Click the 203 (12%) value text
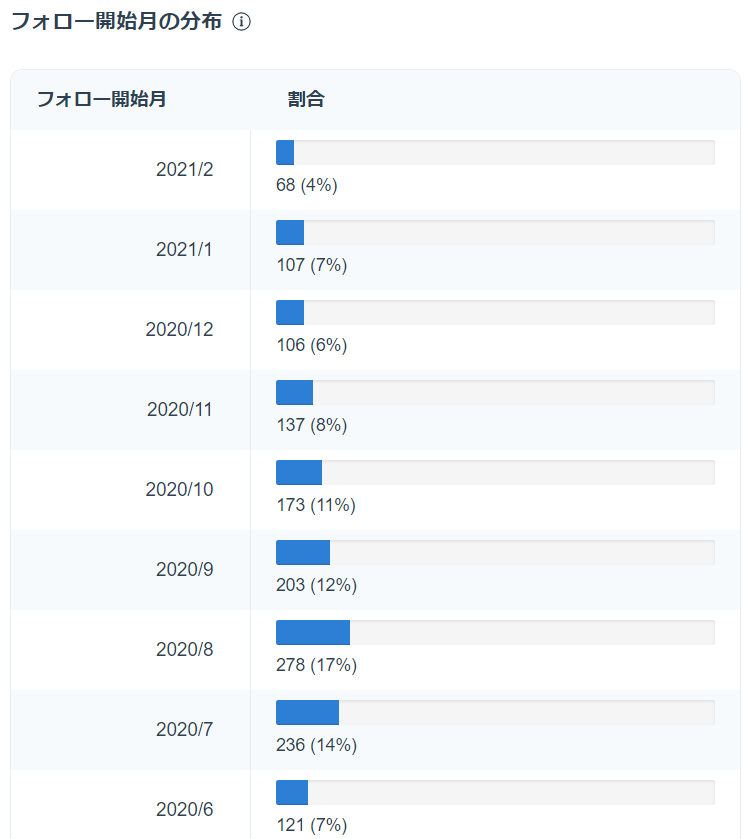Viewport: 746px width, 839px height. pos(316,585)
